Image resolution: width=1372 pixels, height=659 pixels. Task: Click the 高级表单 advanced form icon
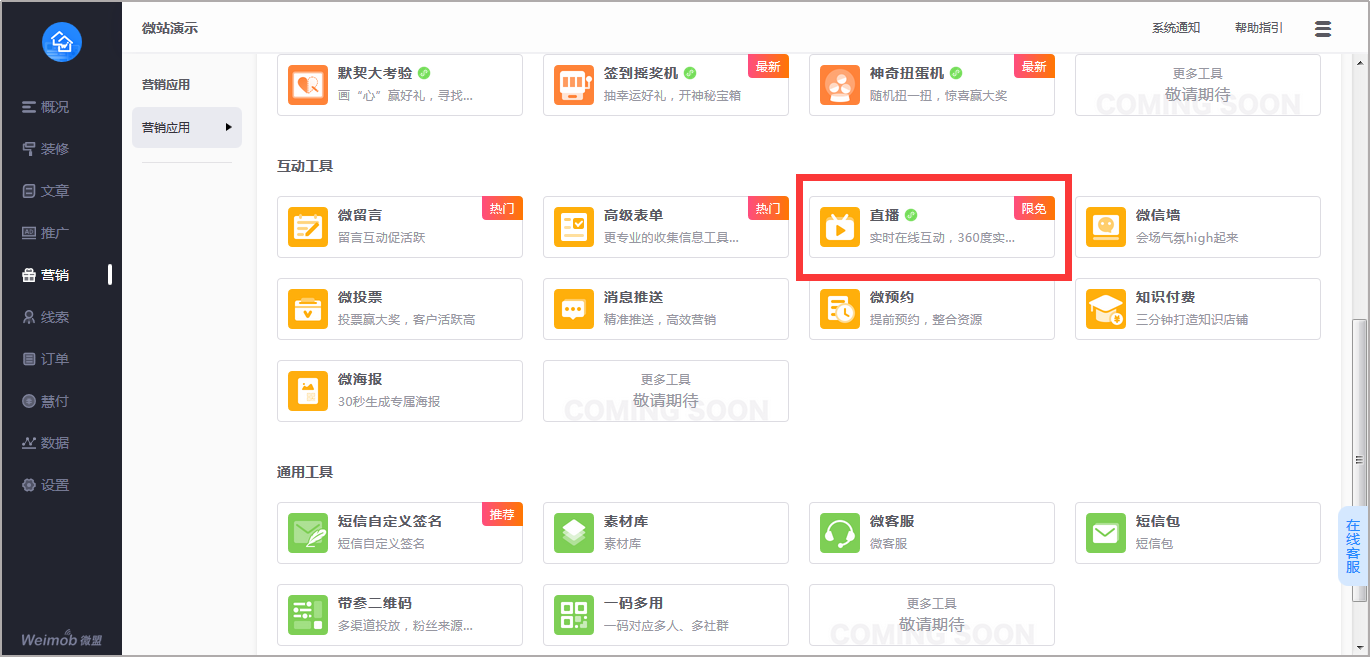tap(573, 227)
